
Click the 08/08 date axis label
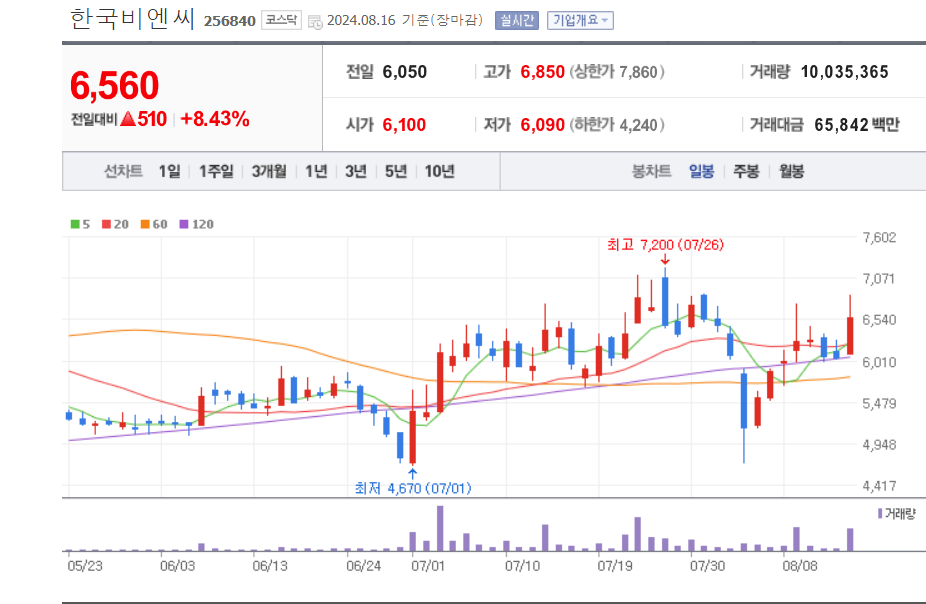click(800, 566)
